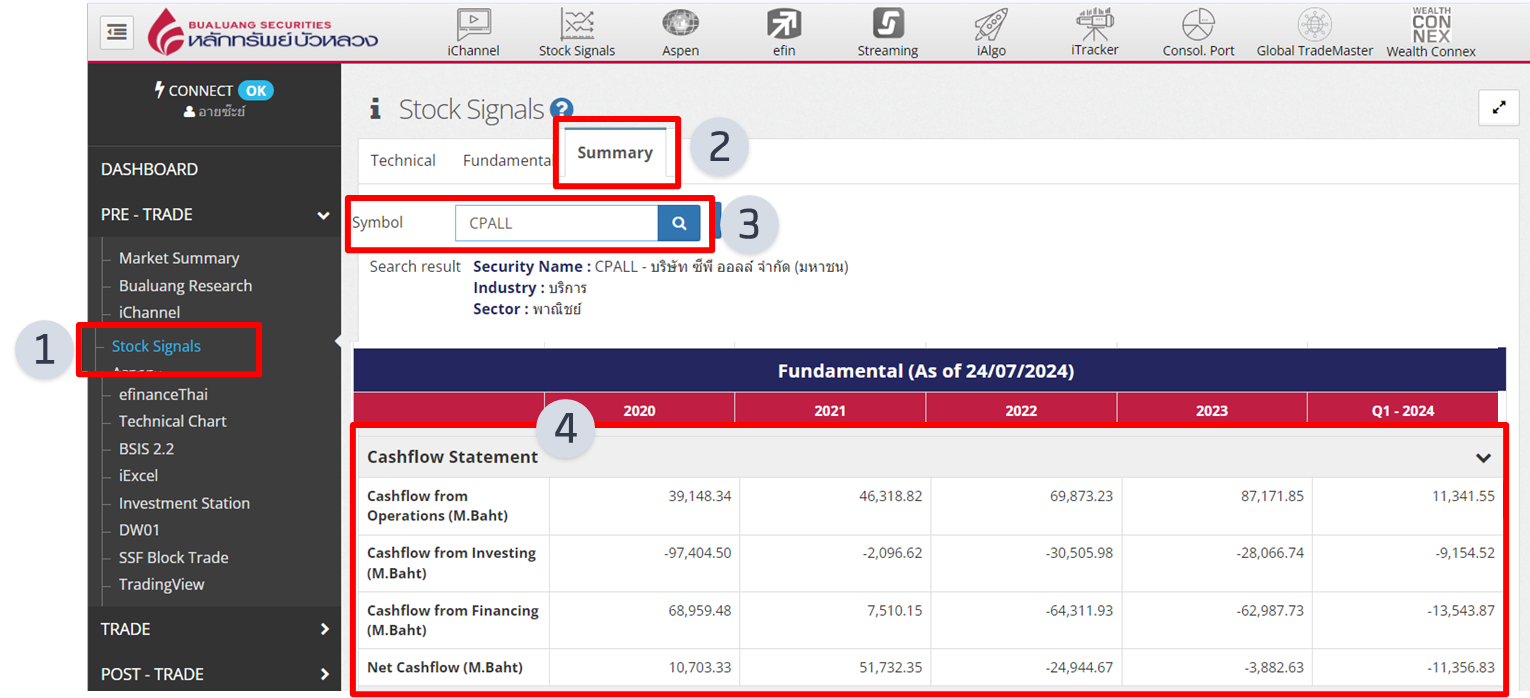Switch to the Technical tab
Image resolution: width=1530 pixels, height=698 pixels.
pyautogui.click(x=403, y=160)
